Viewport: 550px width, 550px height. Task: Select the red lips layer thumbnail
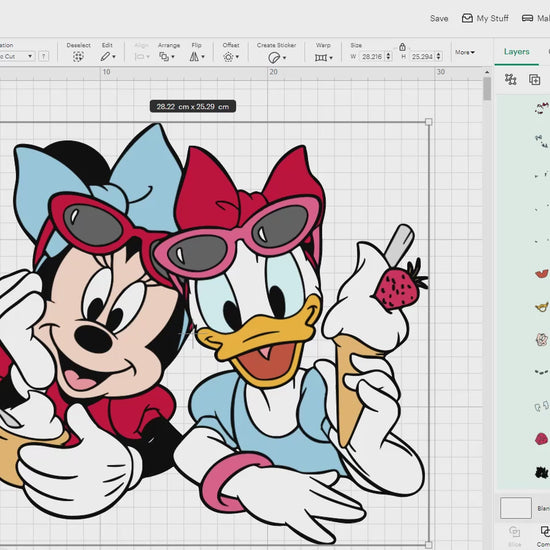[x=541, y=273]
